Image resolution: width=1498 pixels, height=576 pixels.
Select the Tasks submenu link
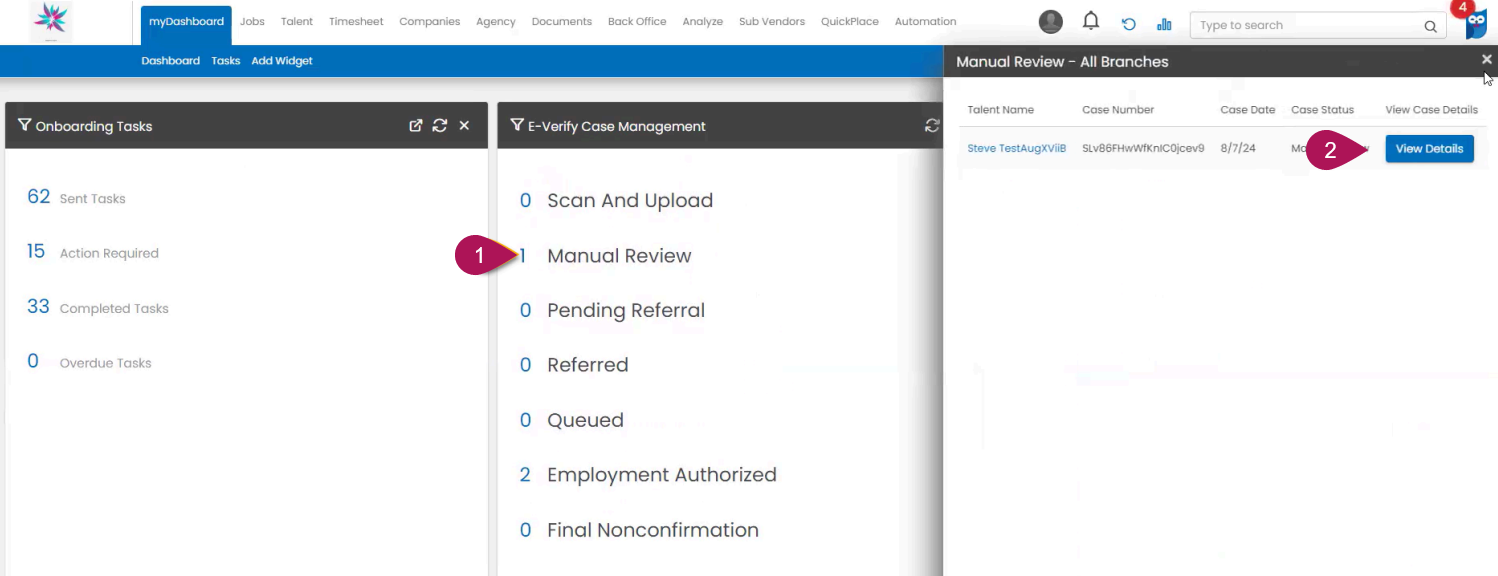(x=226, y=61)
